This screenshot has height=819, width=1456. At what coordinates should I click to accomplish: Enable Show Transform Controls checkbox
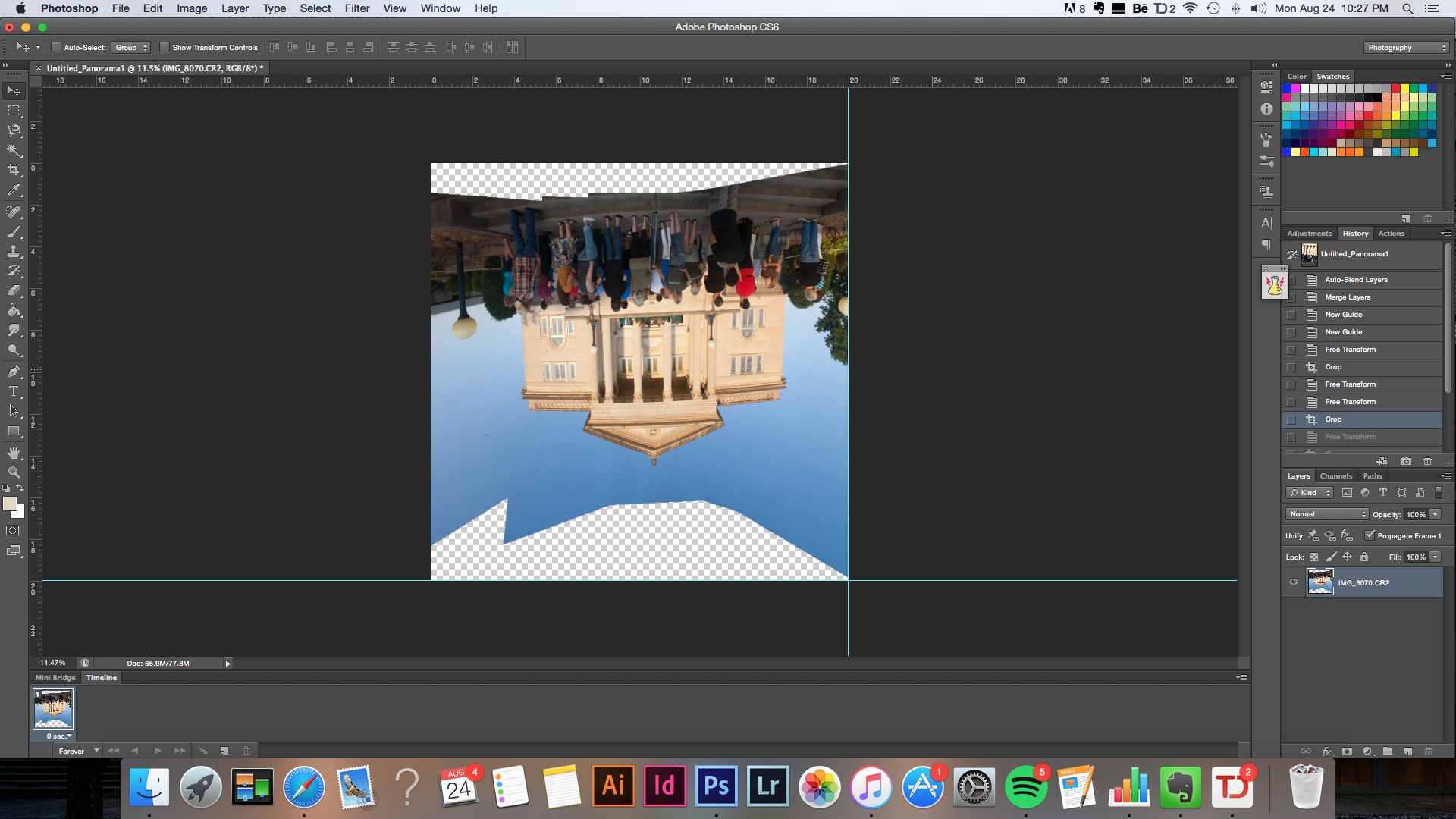(164, 47)
